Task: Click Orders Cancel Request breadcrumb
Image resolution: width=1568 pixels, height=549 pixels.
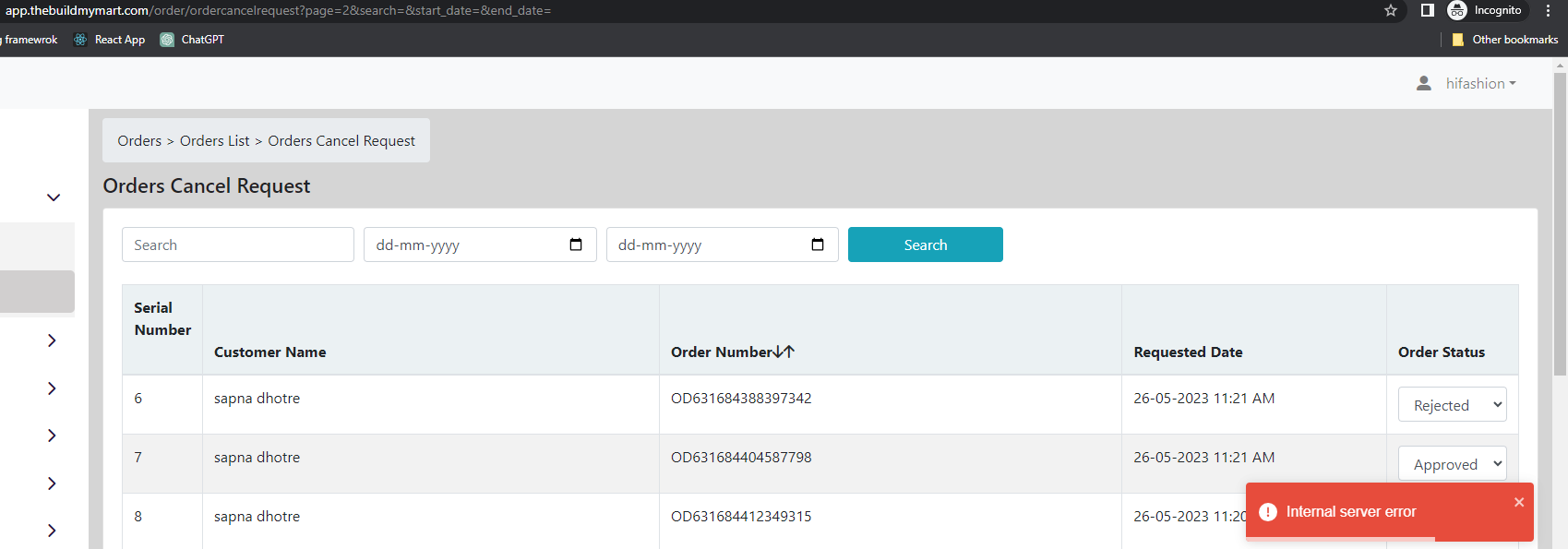Action: (x=341, y=140)
